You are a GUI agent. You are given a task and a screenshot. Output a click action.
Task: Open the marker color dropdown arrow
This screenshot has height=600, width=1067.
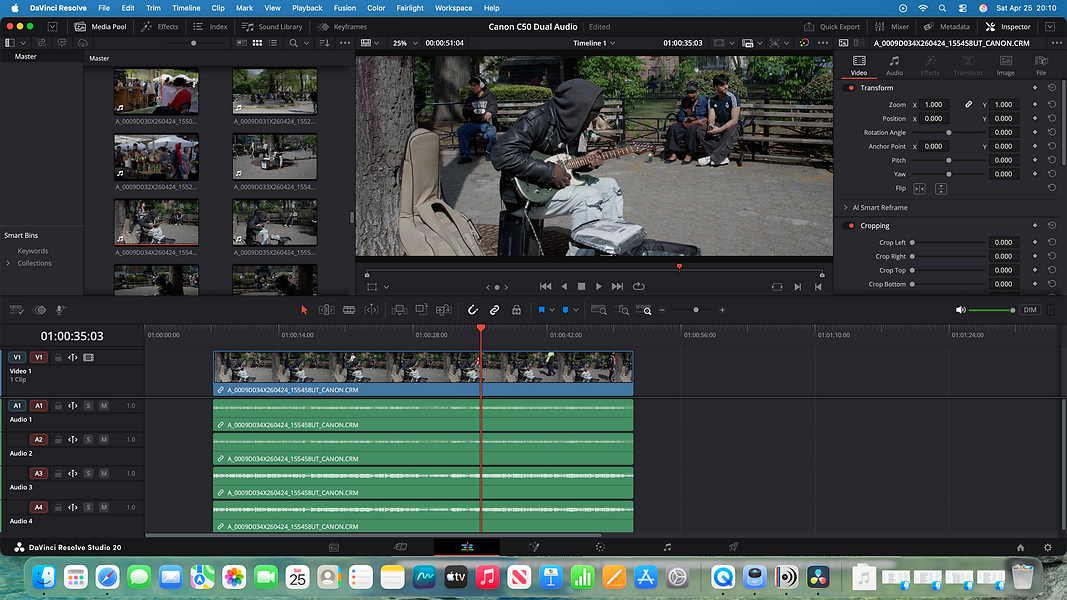(x=576, y=310)
